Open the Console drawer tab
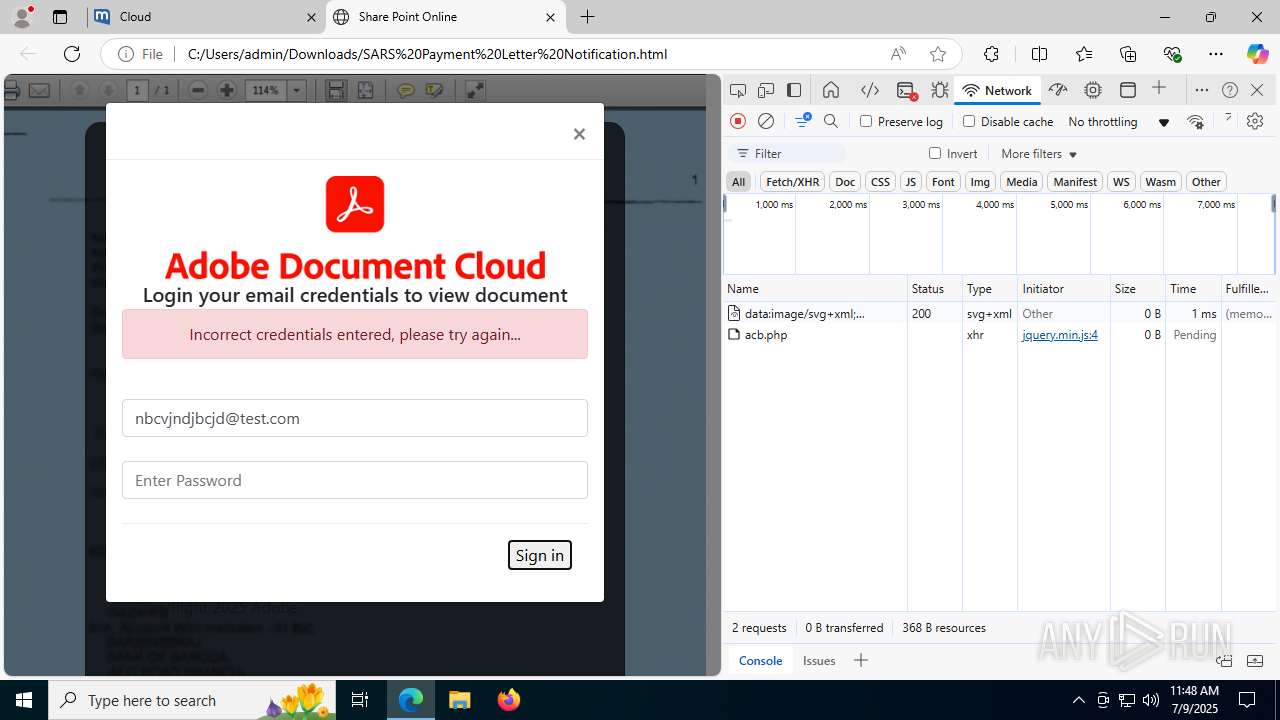 point(760,660)
